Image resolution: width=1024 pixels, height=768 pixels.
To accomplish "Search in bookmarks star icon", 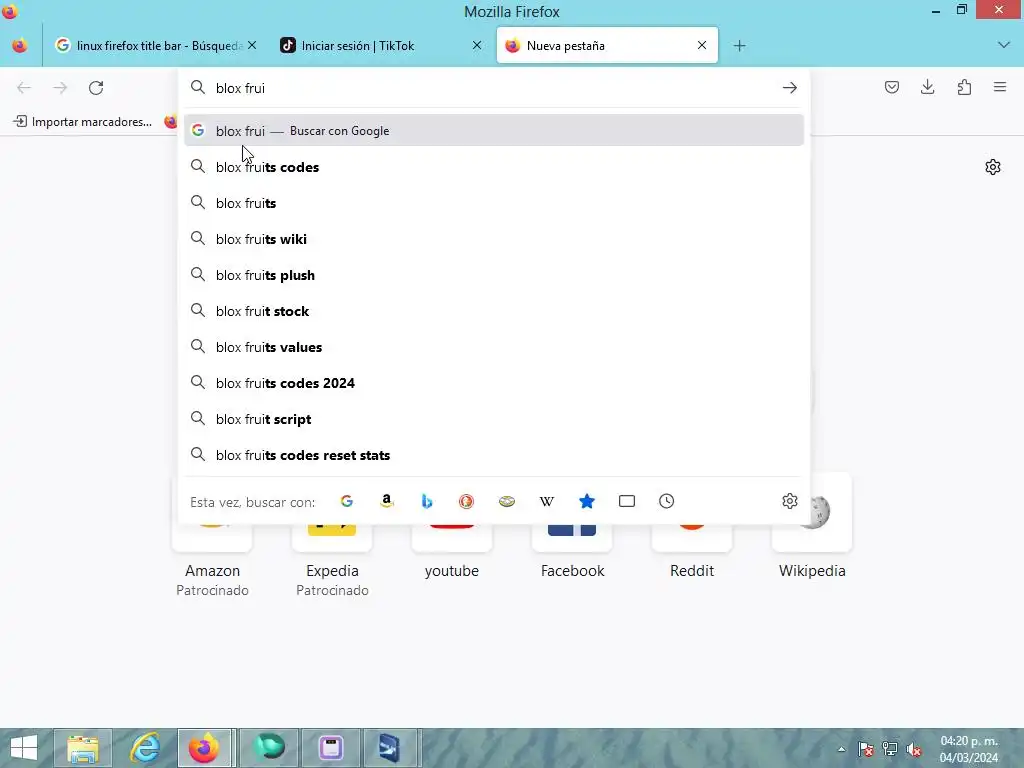I will [x=586, y=501].
